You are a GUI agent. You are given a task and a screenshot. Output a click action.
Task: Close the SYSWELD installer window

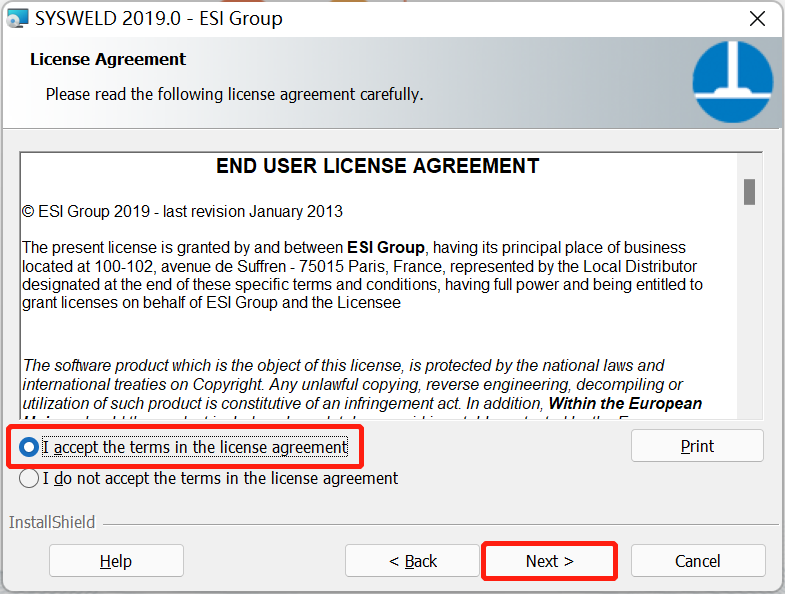757,18
